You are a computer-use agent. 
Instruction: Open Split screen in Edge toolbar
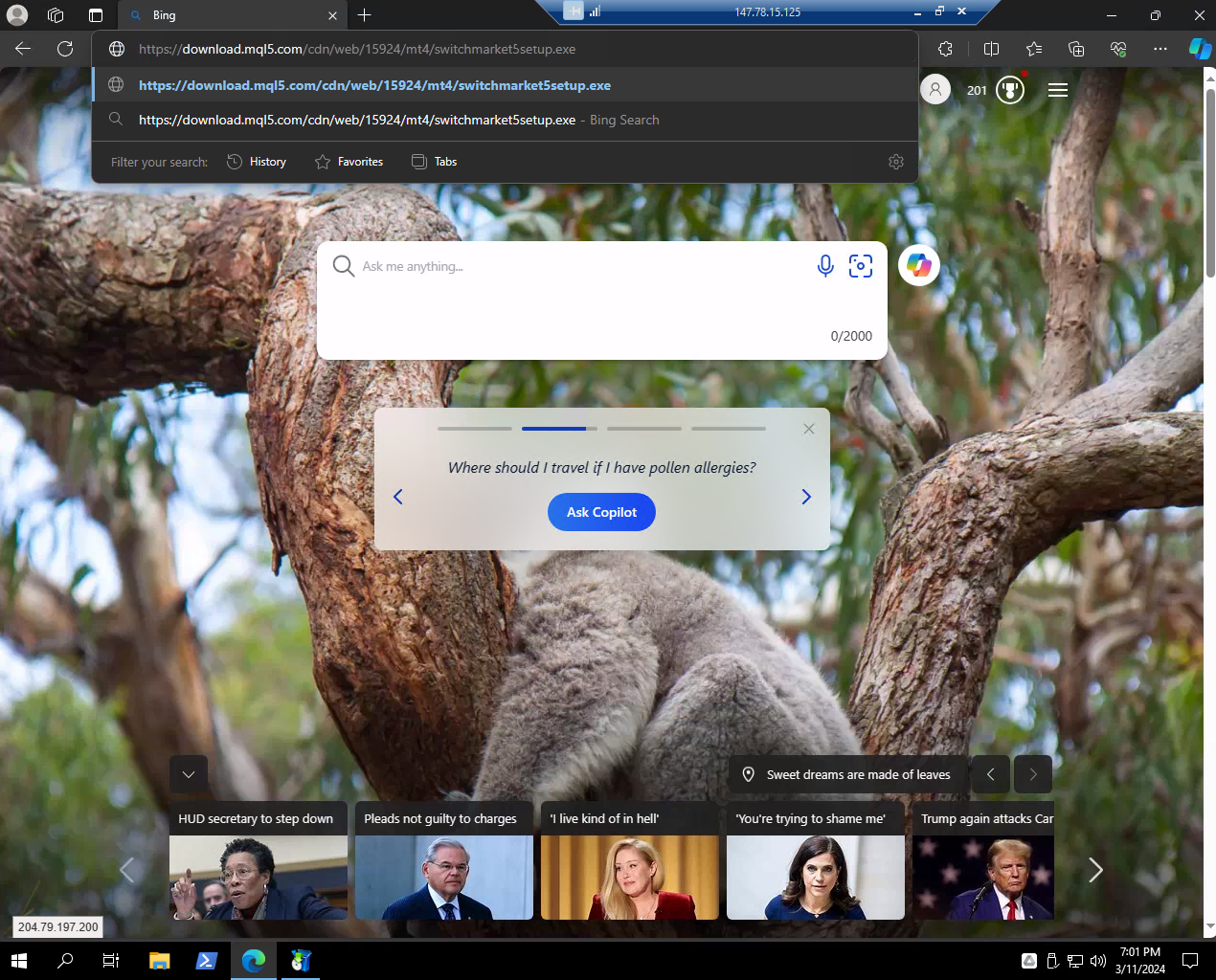pos(991,49)
